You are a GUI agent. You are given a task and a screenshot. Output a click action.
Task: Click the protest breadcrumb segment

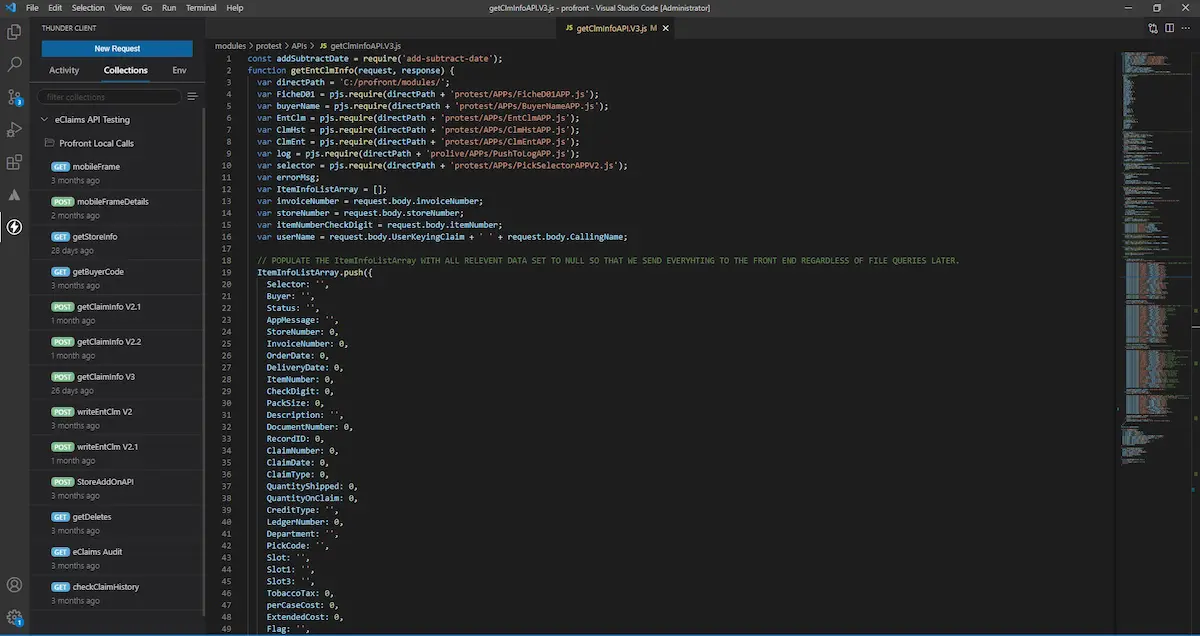[x=269, y=46]
